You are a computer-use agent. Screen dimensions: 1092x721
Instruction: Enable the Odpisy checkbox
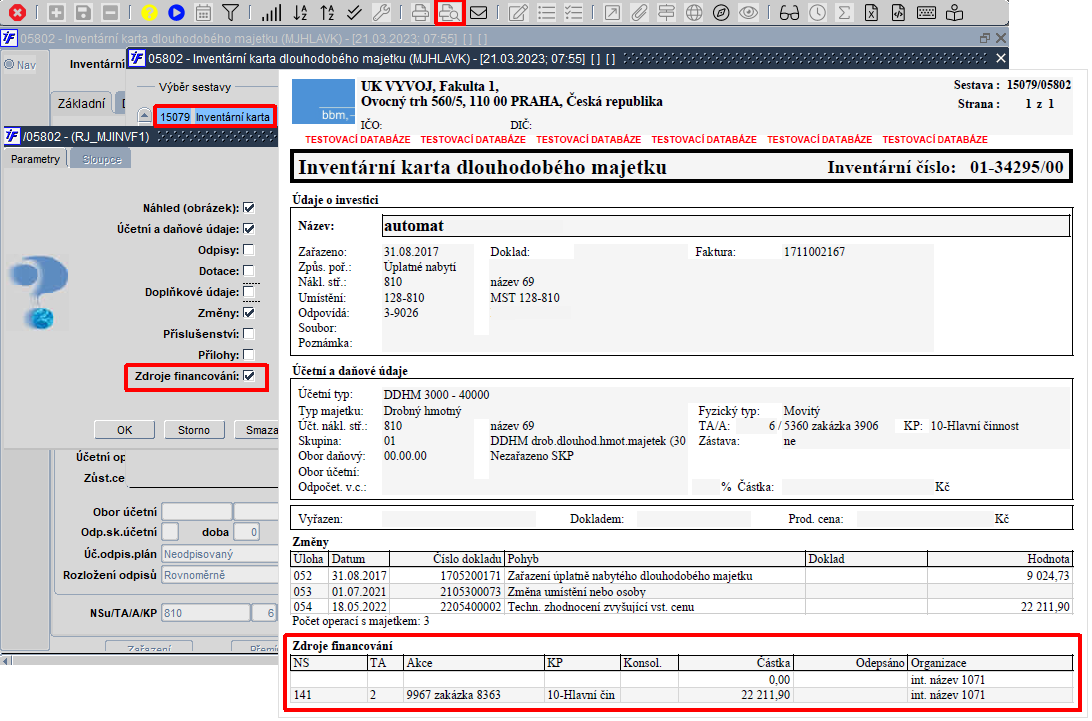click(249, 250)
